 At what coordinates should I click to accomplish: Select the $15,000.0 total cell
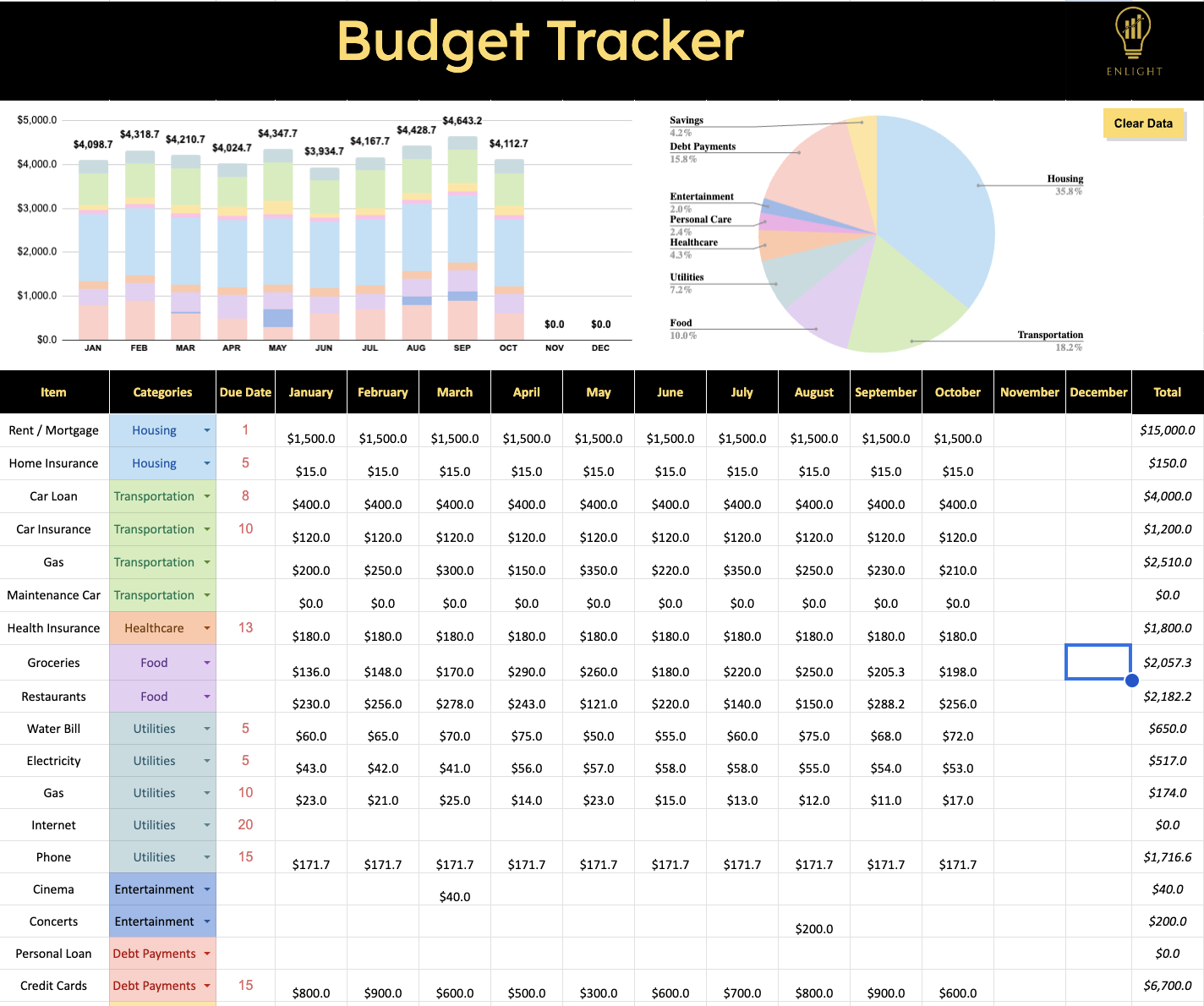pos(1168,430)
